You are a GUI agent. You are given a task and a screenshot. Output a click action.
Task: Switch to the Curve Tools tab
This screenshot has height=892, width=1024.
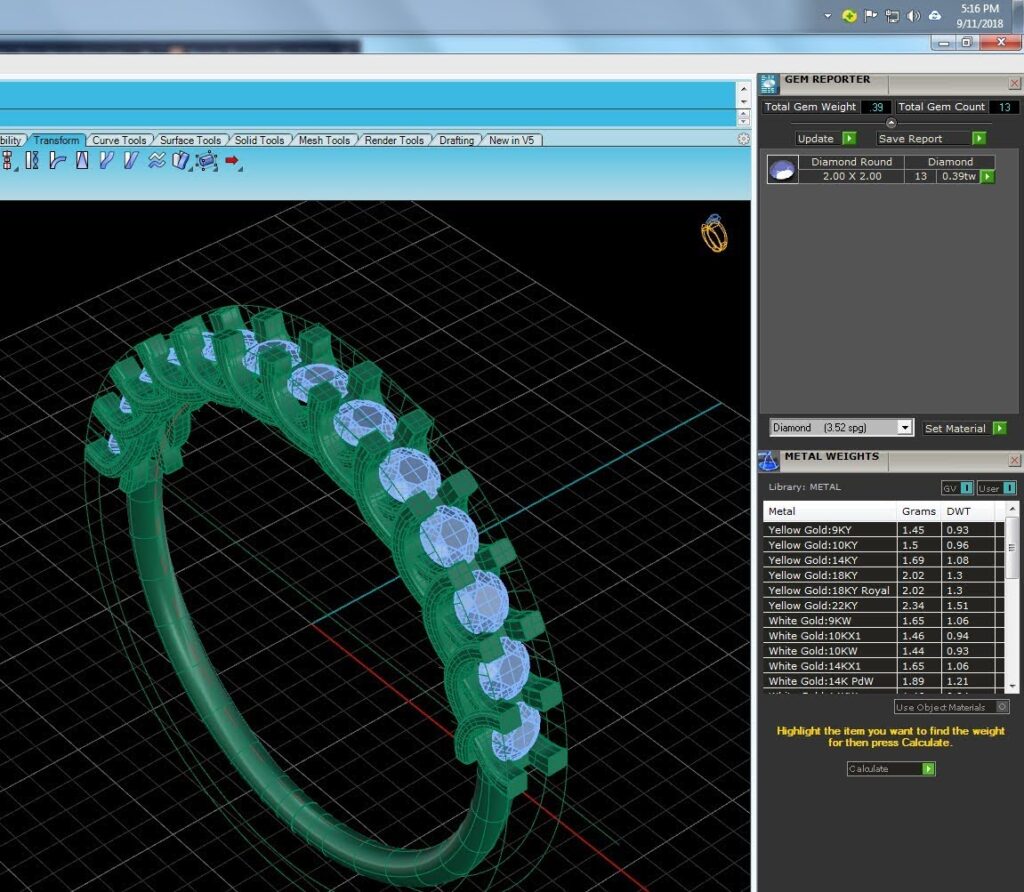point(119,140)
